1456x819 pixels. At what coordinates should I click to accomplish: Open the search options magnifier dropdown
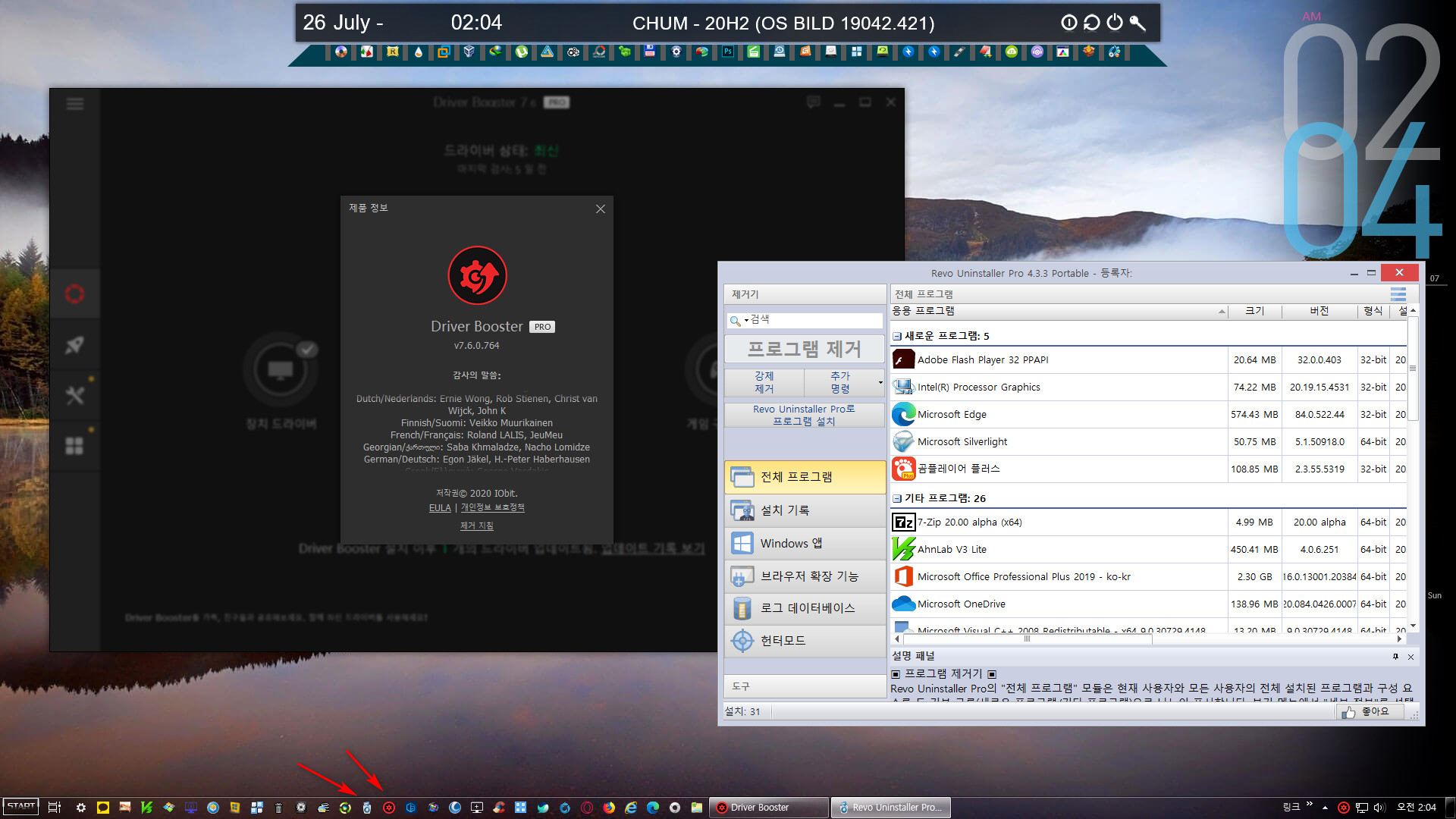point(738,321)
